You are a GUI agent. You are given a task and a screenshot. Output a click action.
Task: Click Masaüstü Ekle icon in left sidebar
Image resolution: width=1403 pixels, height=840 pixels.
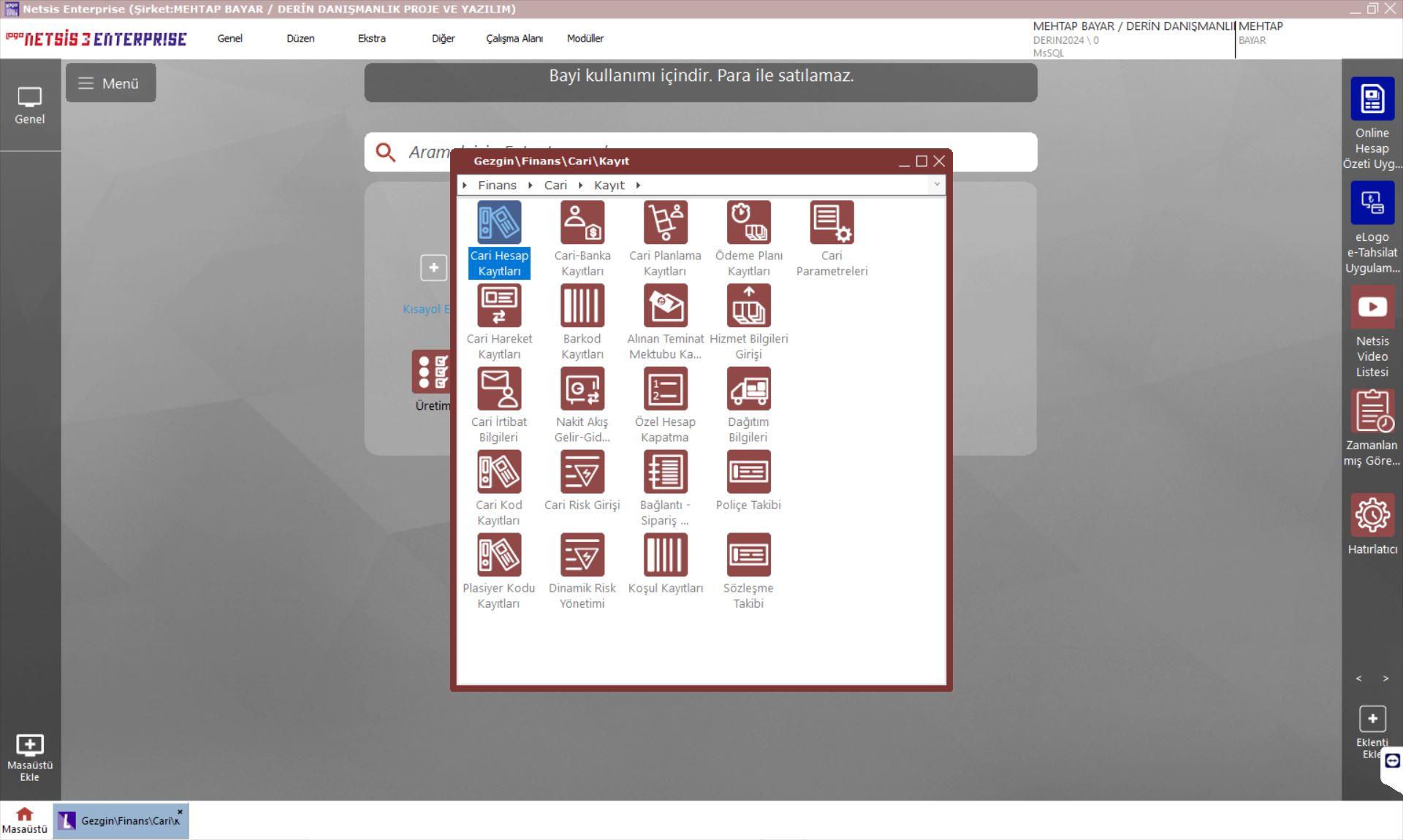tap(30, 745)
